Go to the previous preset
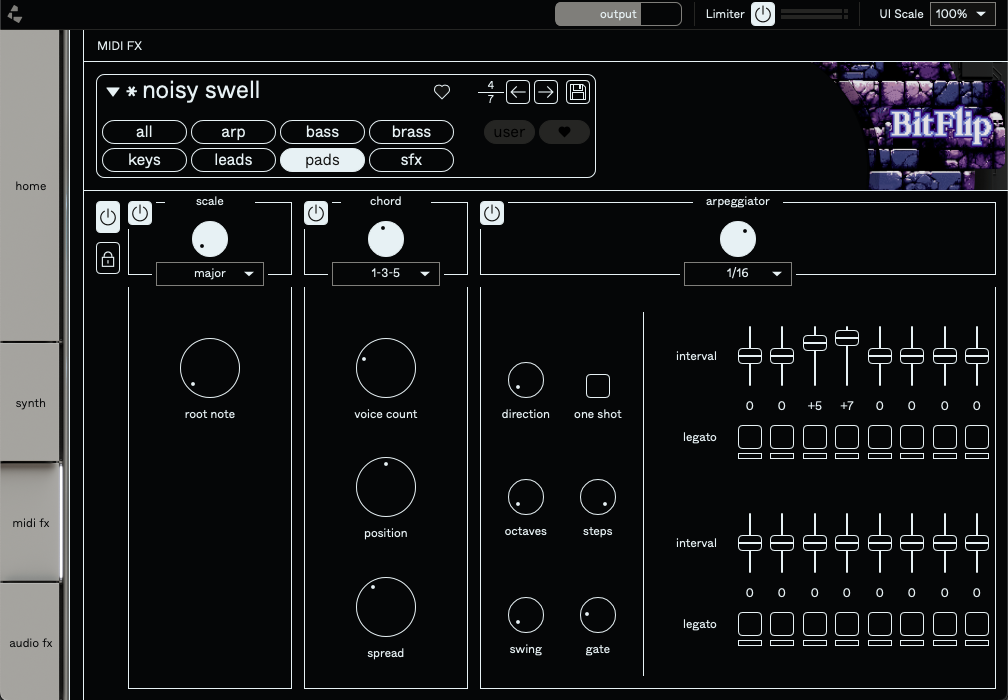1008x700 pixels. [x=518, y=92]
